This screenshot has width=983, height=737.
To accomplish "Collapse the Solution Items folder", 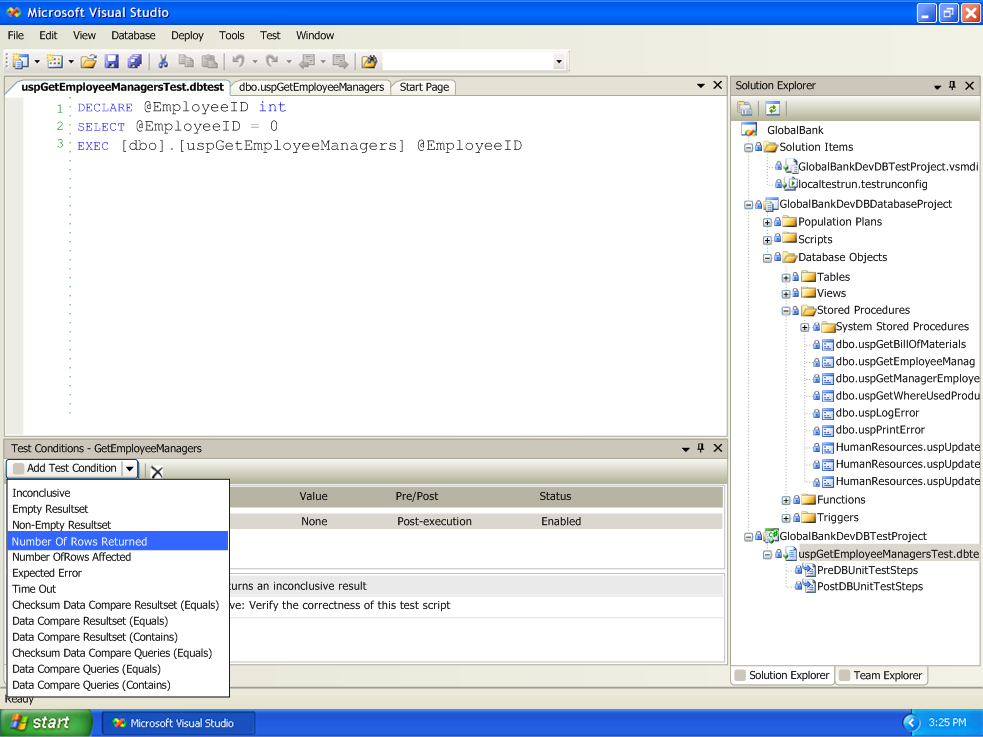I will click(748, 148).
